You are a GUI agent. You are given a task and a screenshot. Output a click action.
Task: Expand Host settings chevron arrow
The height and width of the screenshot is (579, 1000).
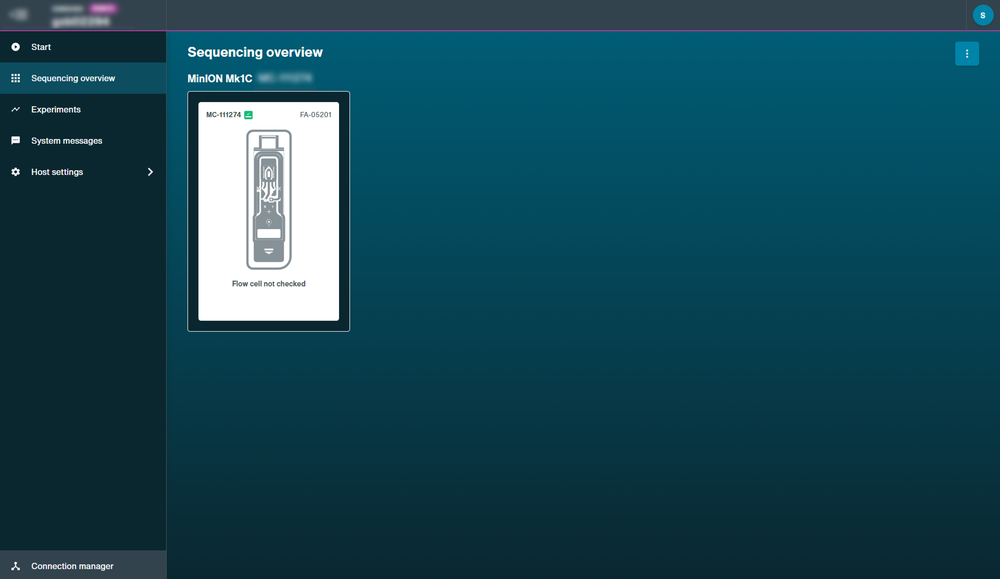click(x=150, y=172)
